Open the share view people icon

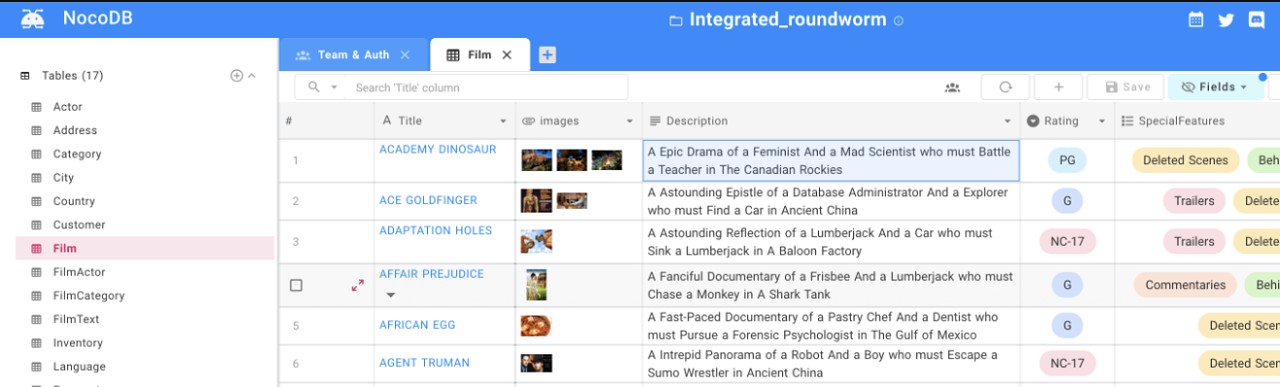(952, 87)
